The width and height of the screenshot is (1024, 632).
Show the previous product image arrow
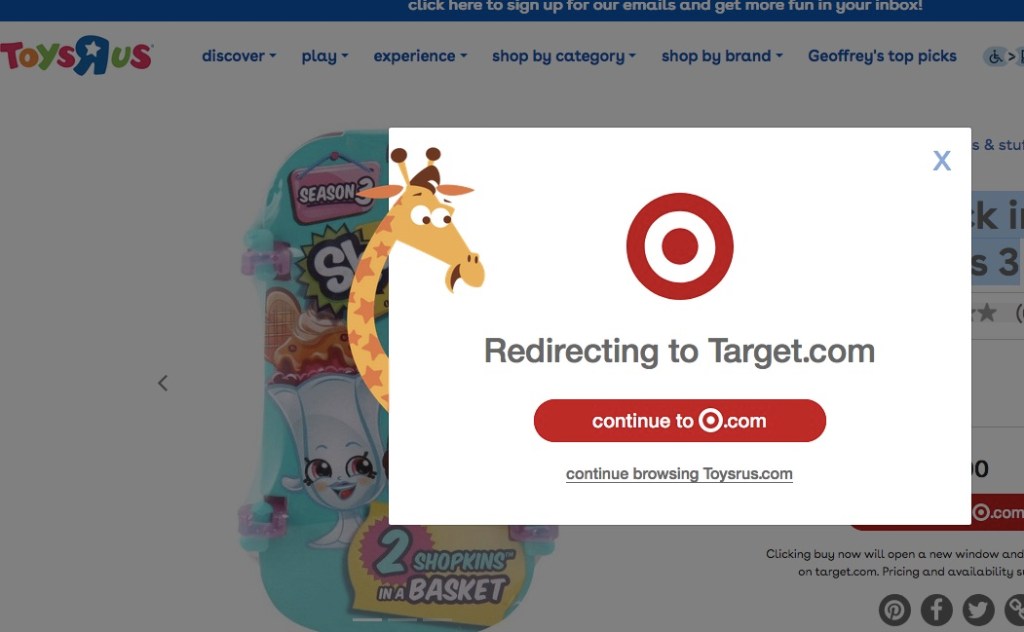[x=163, y=383]
